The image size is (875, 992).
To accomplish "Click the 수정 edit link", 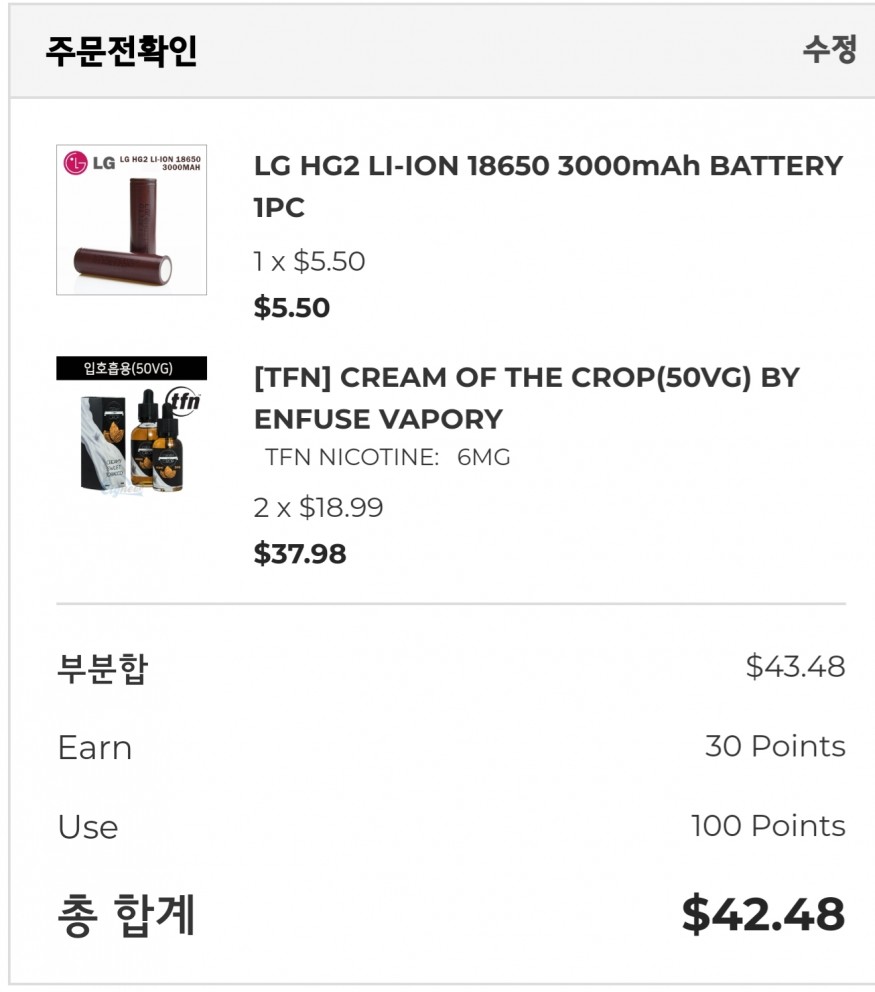I will coord(829,50).
